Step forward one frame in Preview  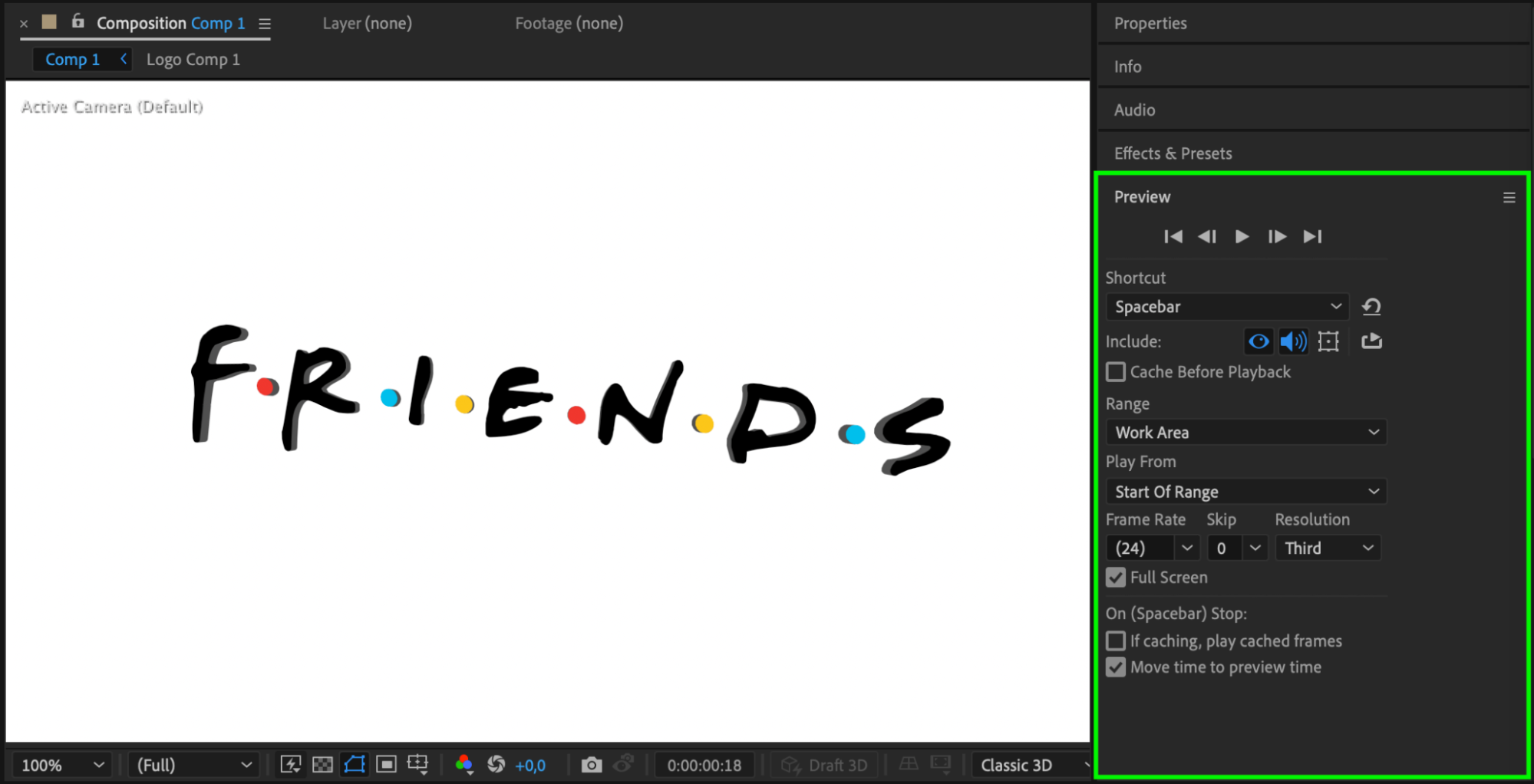pyautogui.click(x=1277, y=236)
